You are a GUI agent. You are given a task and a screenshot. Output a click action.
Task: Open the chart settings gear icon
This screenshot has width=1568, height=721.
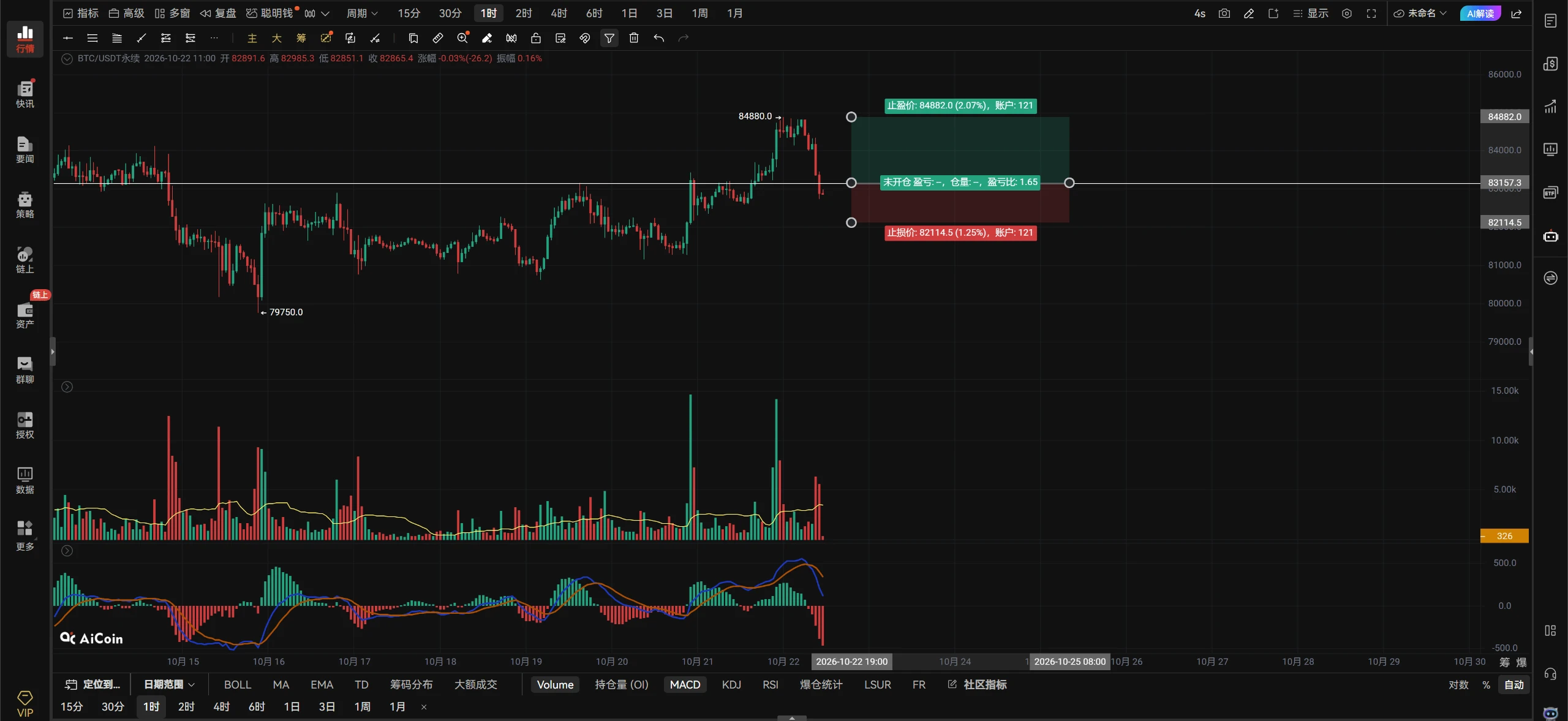coord(1347,13)
